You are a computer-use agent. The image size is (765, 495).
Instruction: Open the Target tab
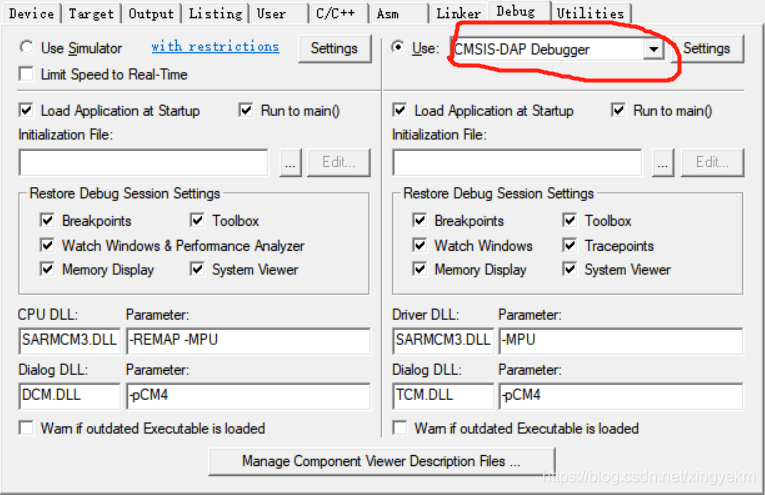click(91, 13)
